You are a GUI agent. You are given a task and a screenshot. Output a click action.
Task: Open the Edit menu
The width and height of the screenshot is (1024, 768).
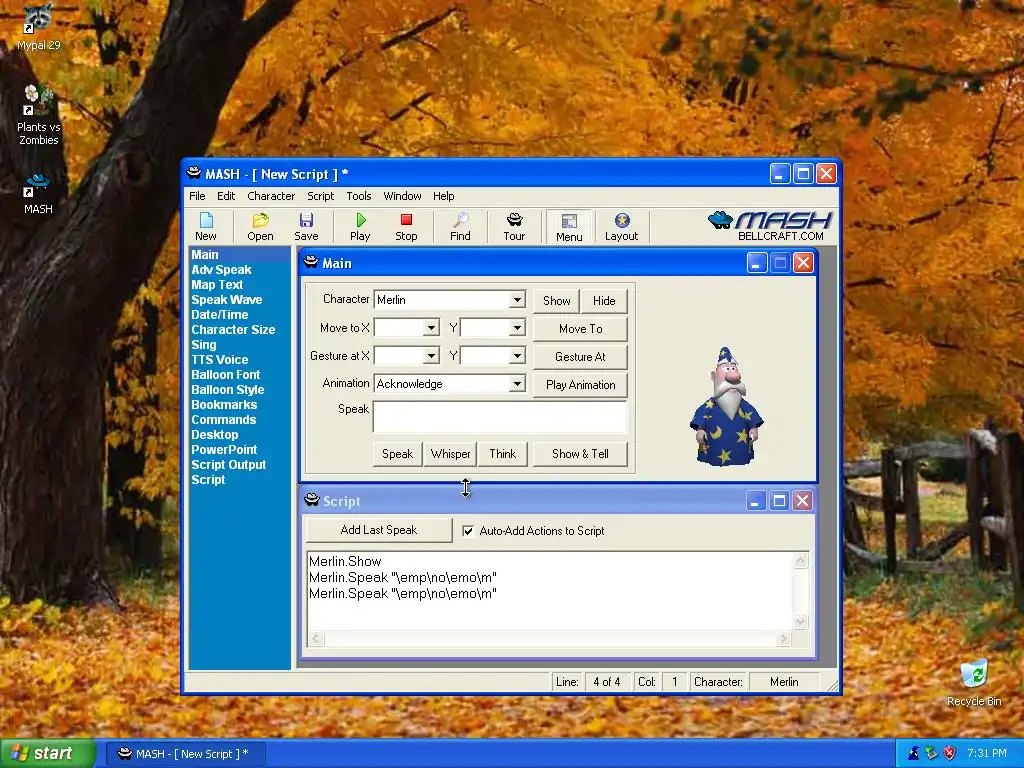(226, 196)
